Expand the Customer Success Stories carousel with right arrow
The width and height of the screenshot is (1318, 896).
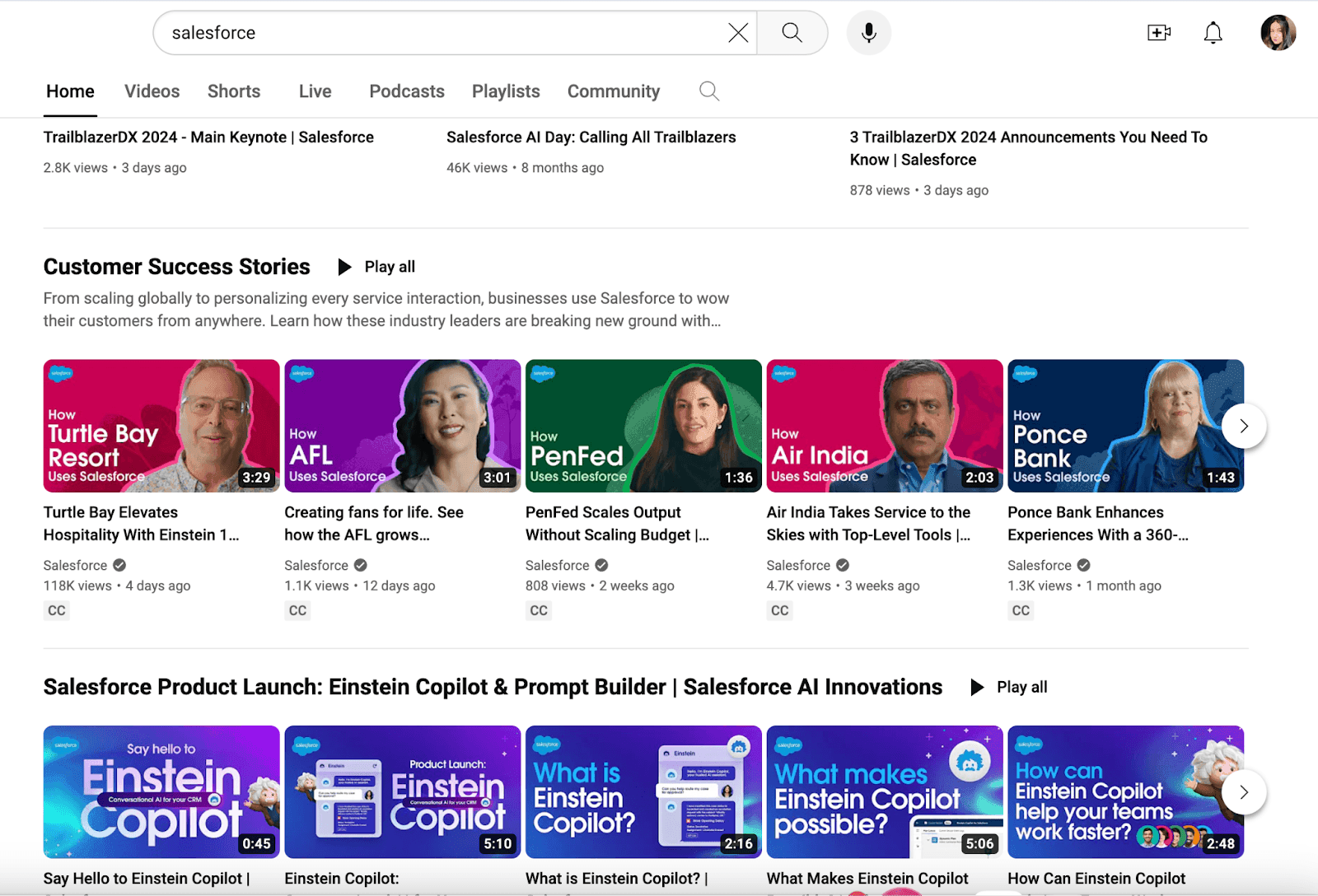[1243, 426]
